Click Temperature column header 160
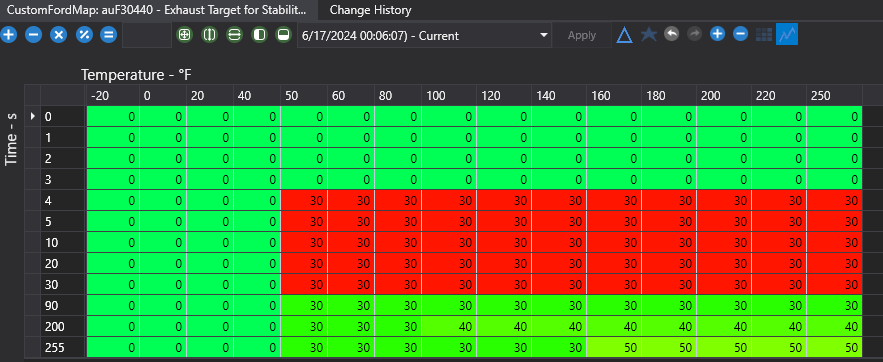The image size is (883, 362). [x=614, y=96]
